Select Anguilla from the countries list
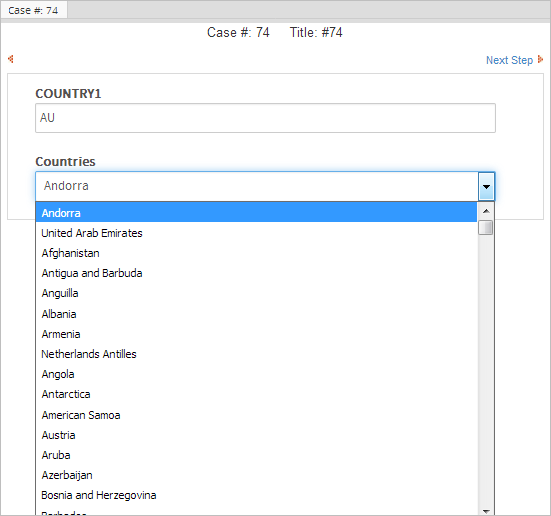Image resolution: width=551 pixels, height=516 pixels. (x=256, y=293)
